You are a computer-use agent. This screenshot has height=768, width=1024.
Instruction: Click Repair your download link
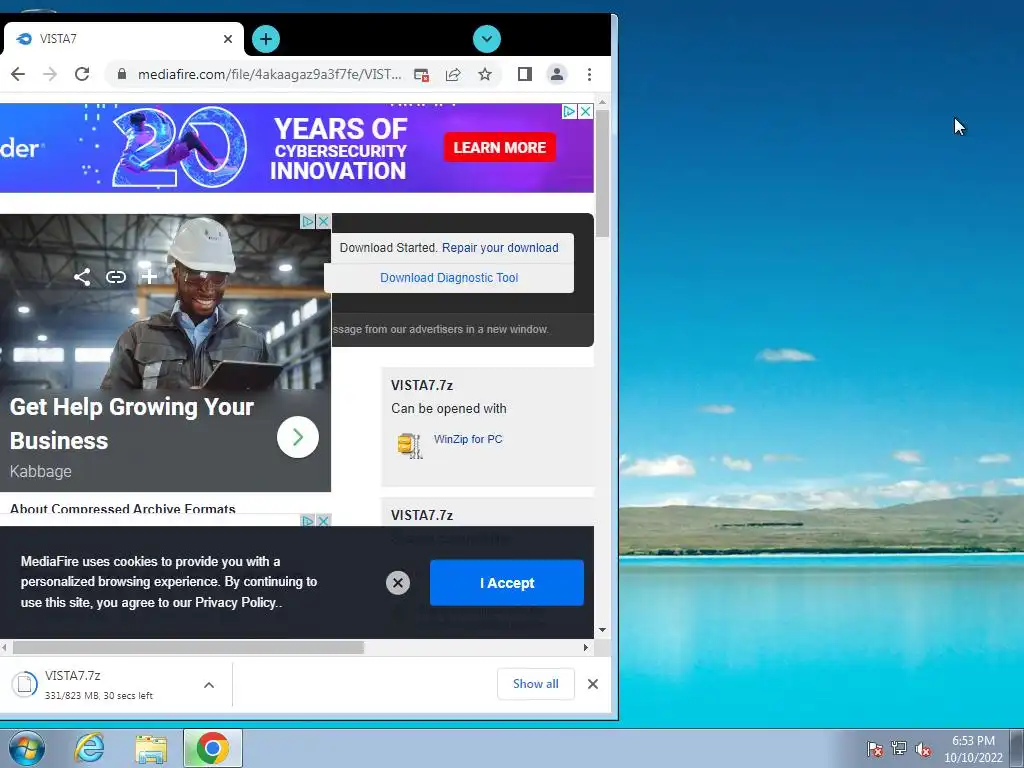point(500,248)
